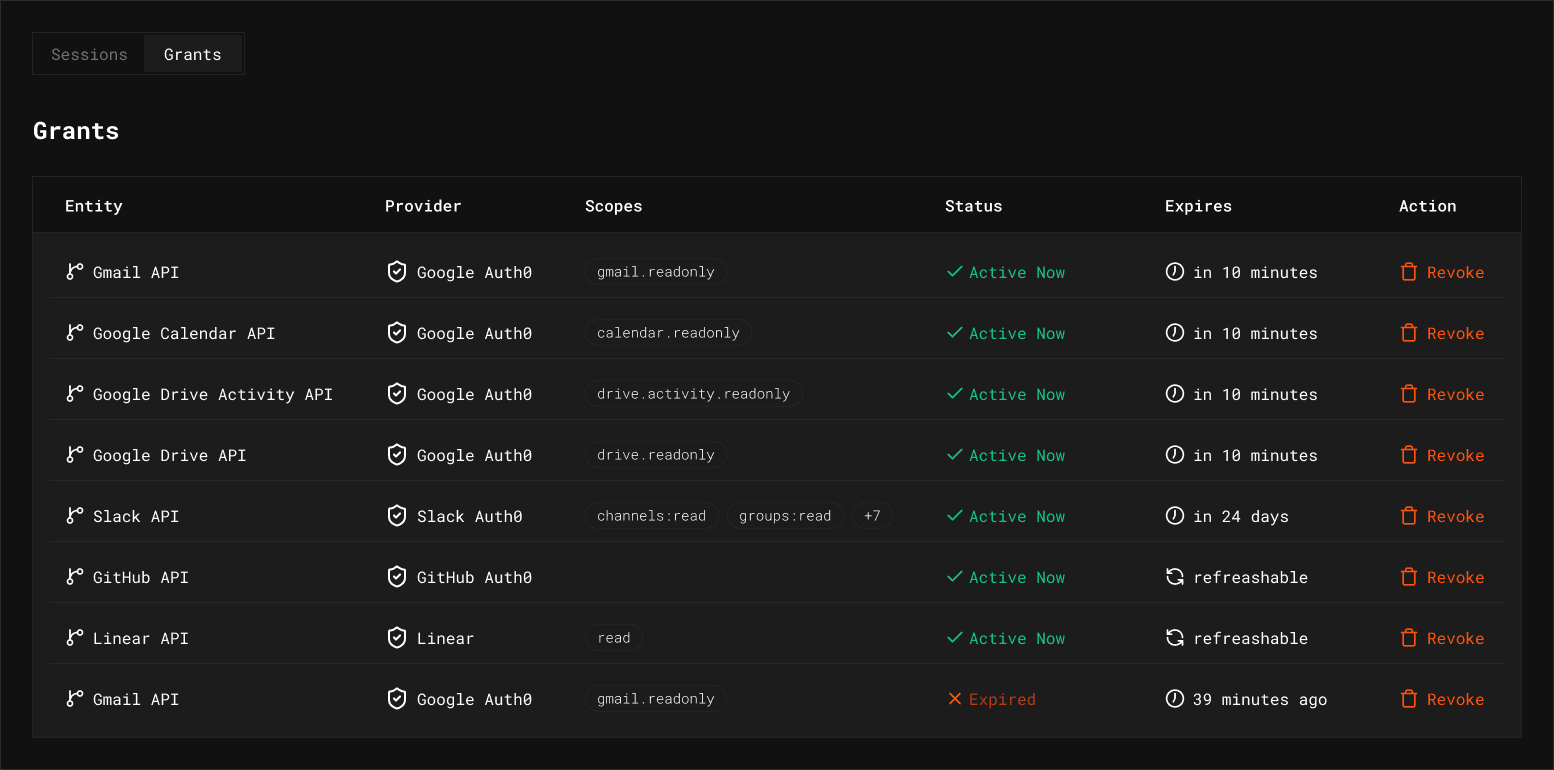Revoke the Slack API grant
The image size is (1554, 770).
pos(1442,516)
